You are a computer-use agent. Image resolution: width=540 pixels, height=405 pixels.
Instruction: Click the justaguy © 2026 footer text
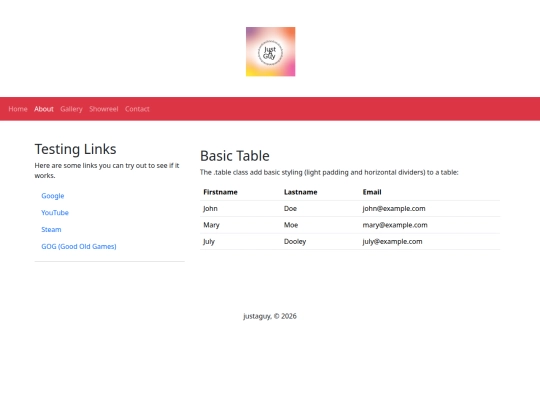[x=270, y=316]
